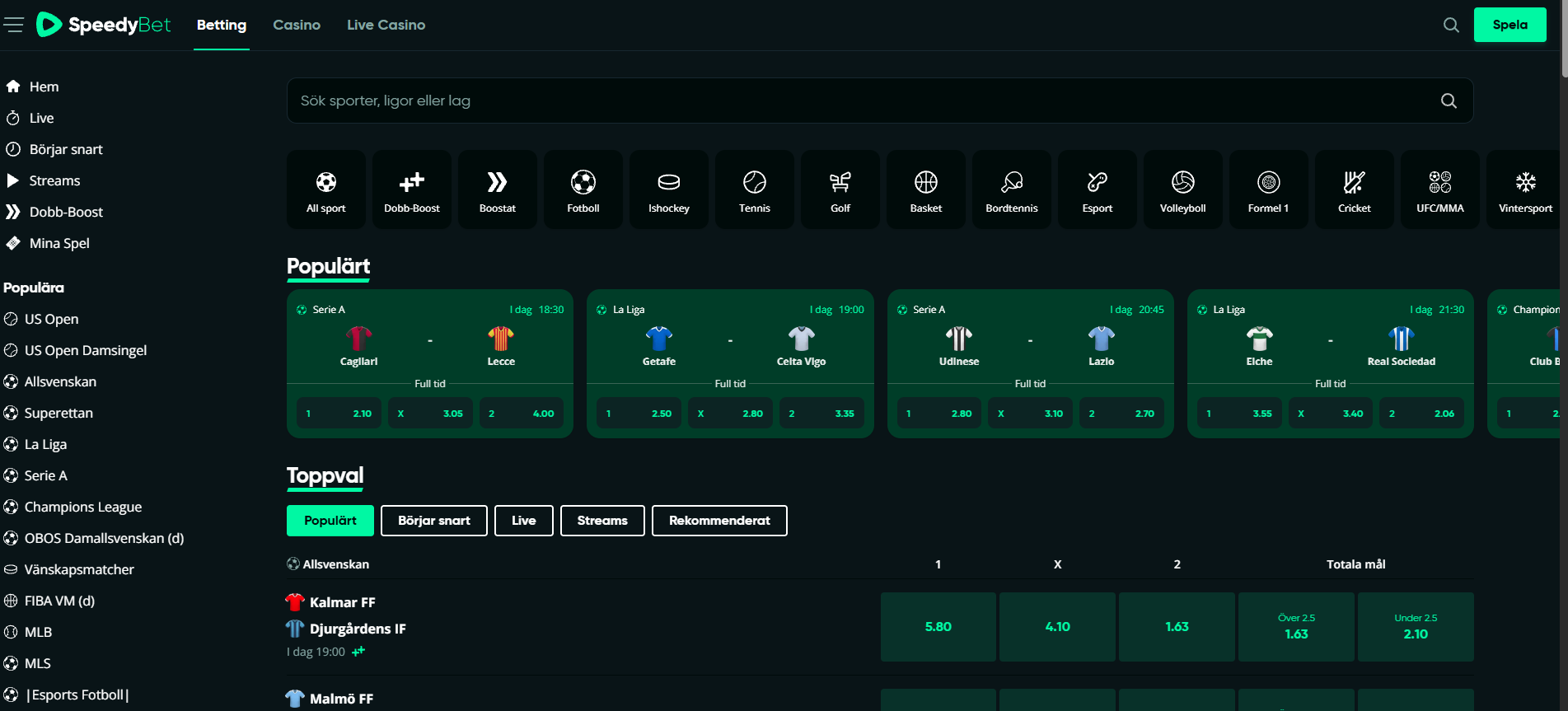Select Kalmar FF win odds 5.80
Screen dimensions: 1568x711
pos(938,627)
